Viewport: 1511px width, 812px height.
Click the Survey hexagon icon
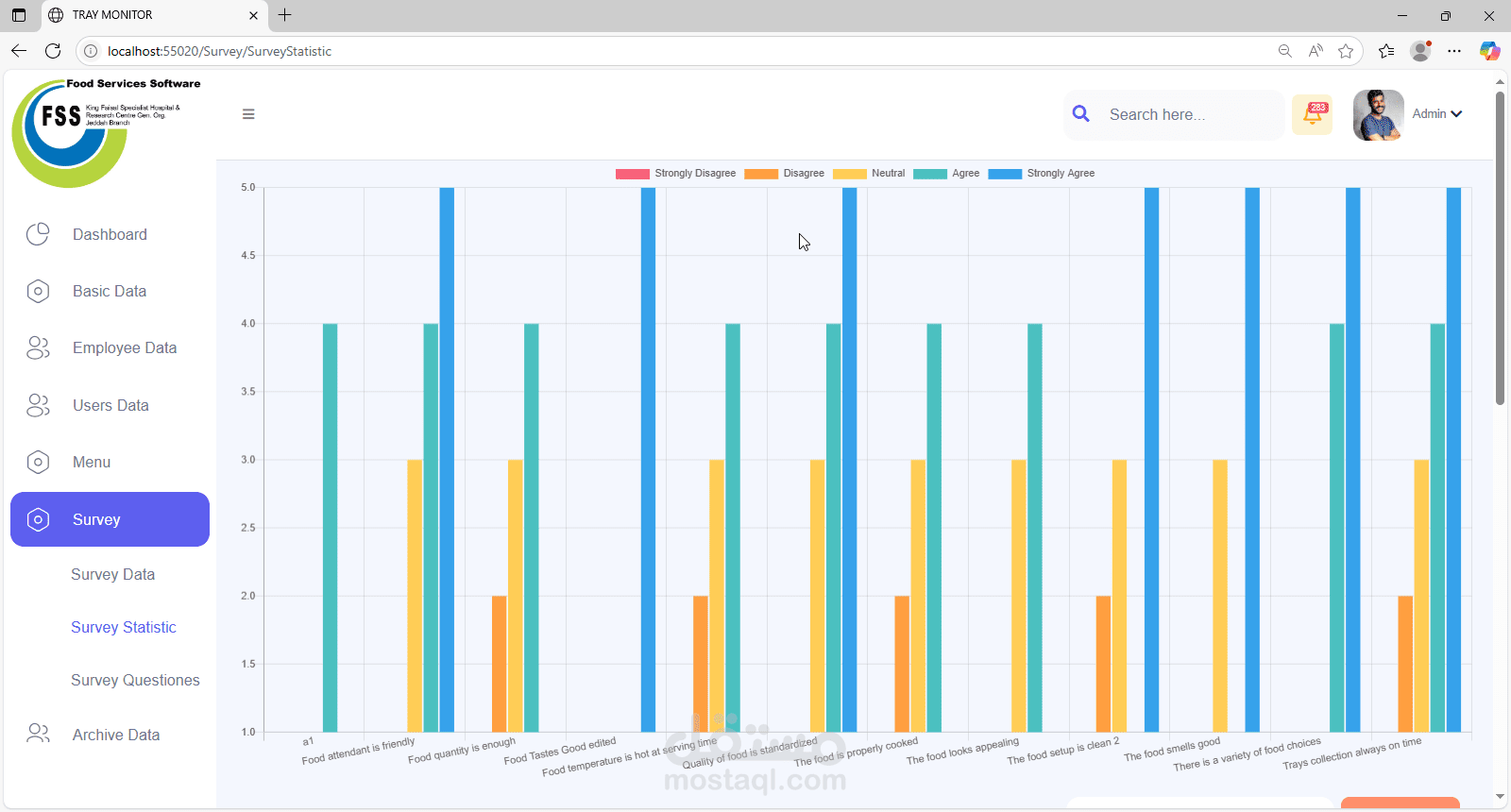click(x=38, y=519)
